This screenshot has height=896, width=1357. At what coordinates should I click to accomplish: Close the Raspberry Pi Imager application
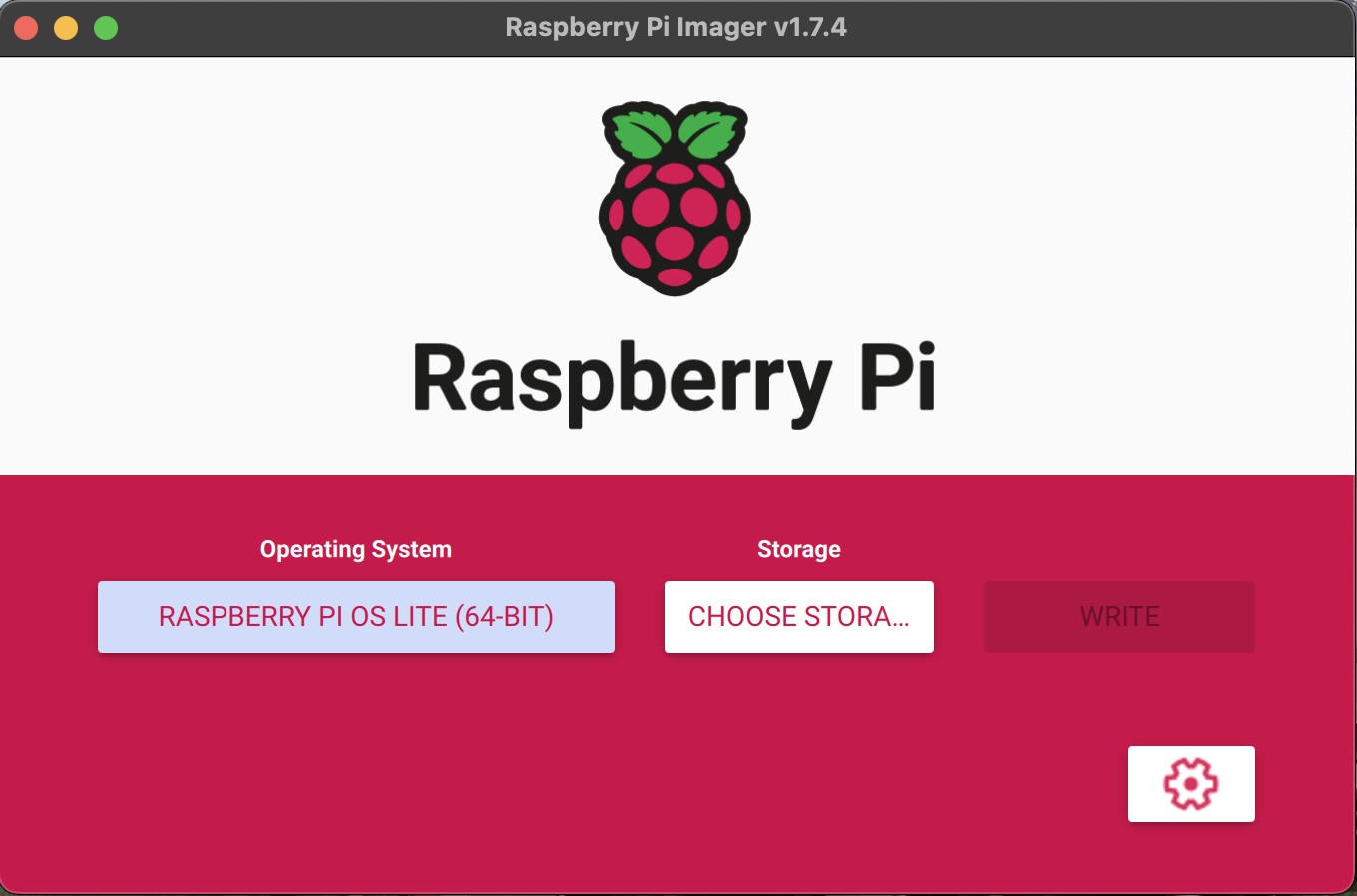(26, 27)
